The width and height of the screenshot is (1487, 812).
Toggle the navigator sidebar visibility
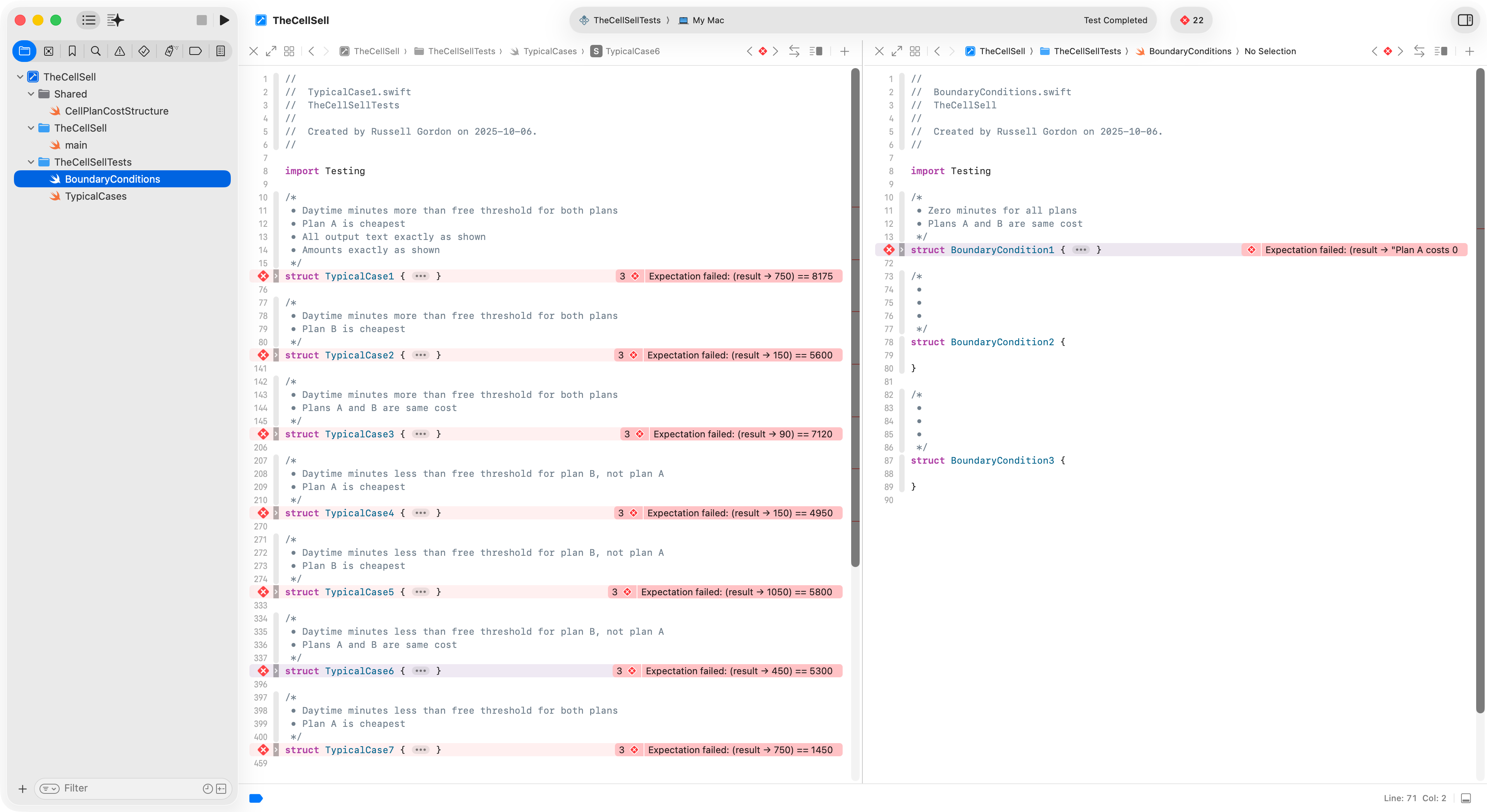(x=88, y=20)
